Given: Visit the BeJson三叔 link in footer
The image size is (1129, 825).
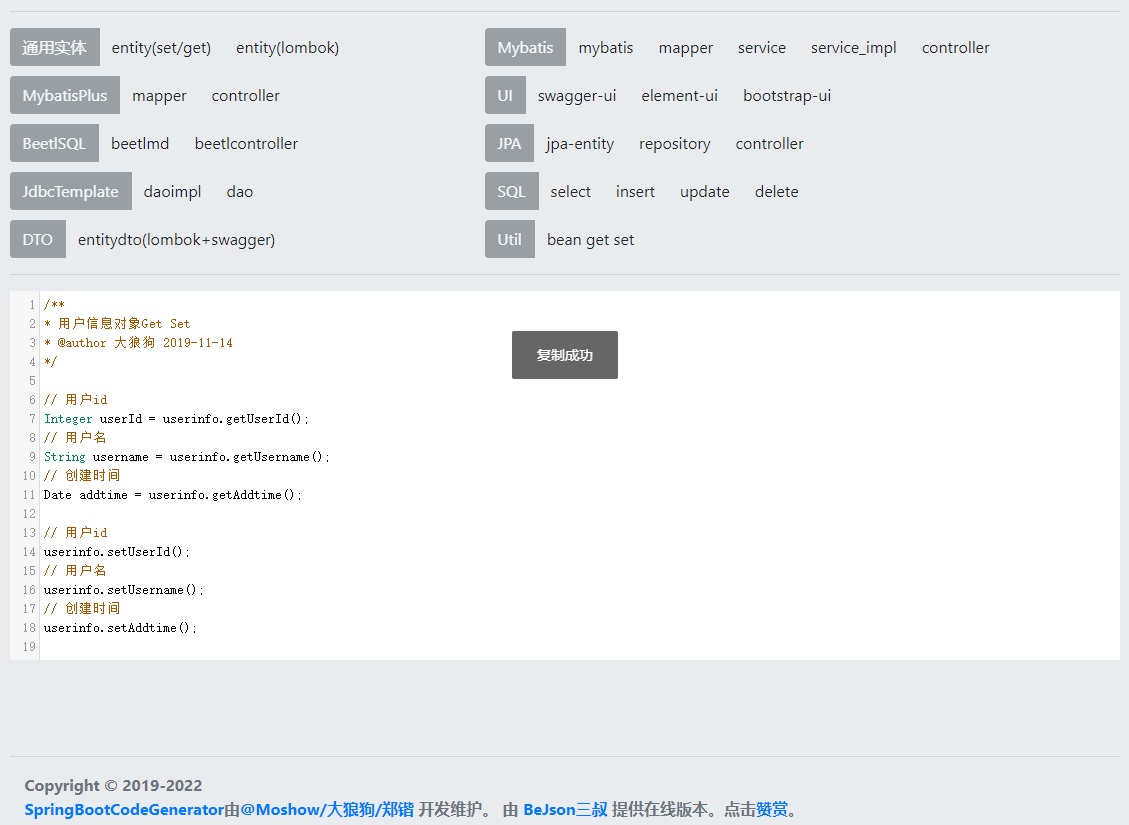Looking at the screenshot, I should [x=565, y=809].
